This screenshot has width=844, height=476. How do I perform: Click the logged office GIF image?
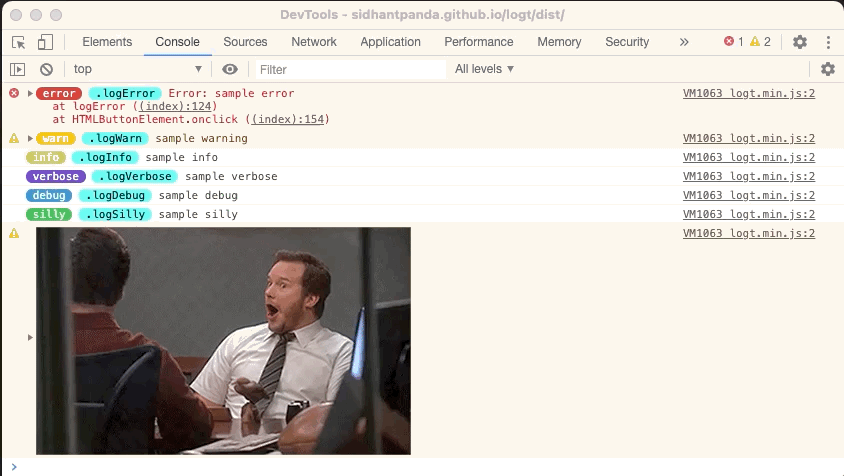pyautogui.click(x=223, y=341)
